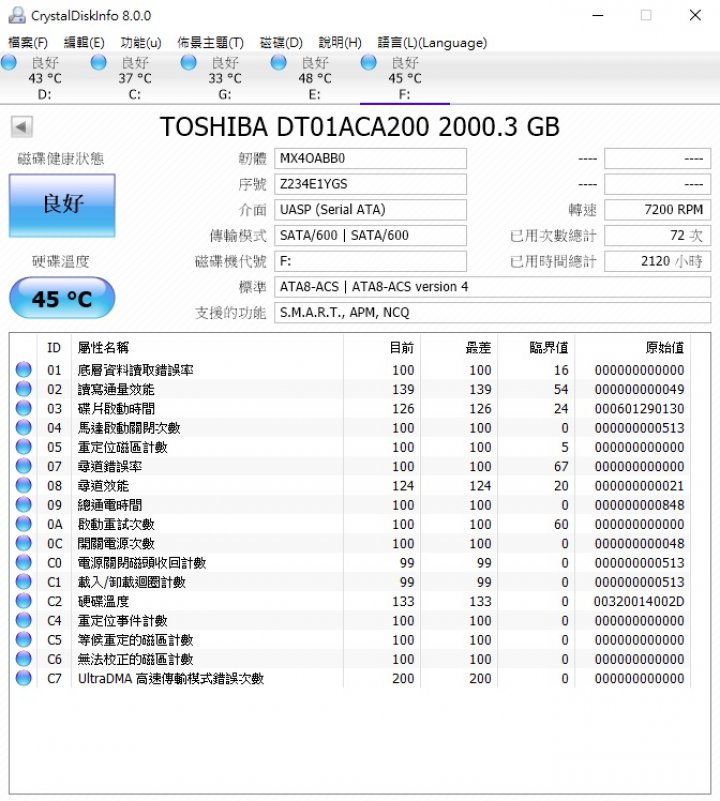Click the transfer mode field SATA/600
The height and width of the screenshot is (801, 720).
tap(370, 235)
